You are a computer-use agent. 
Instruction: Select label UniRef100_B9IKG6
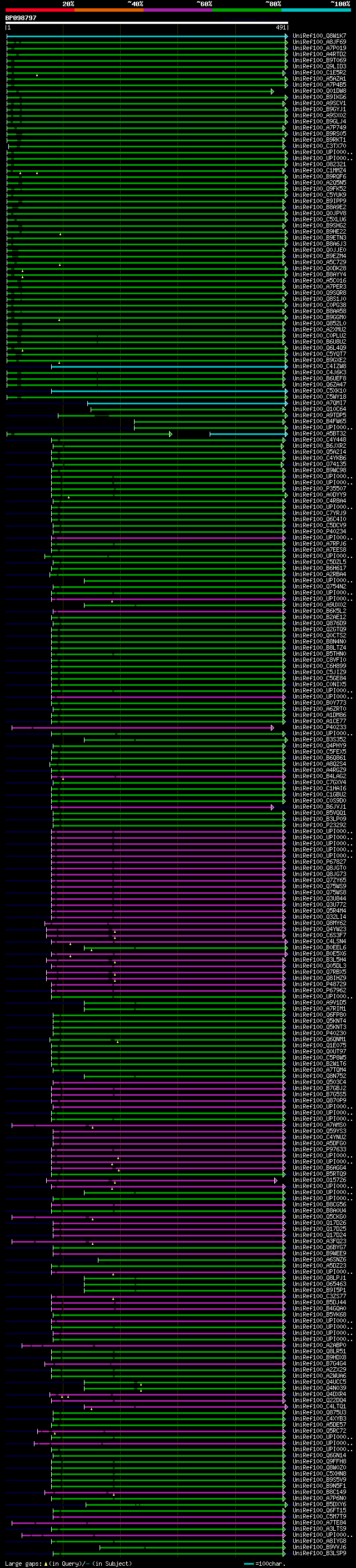[319, 97]
